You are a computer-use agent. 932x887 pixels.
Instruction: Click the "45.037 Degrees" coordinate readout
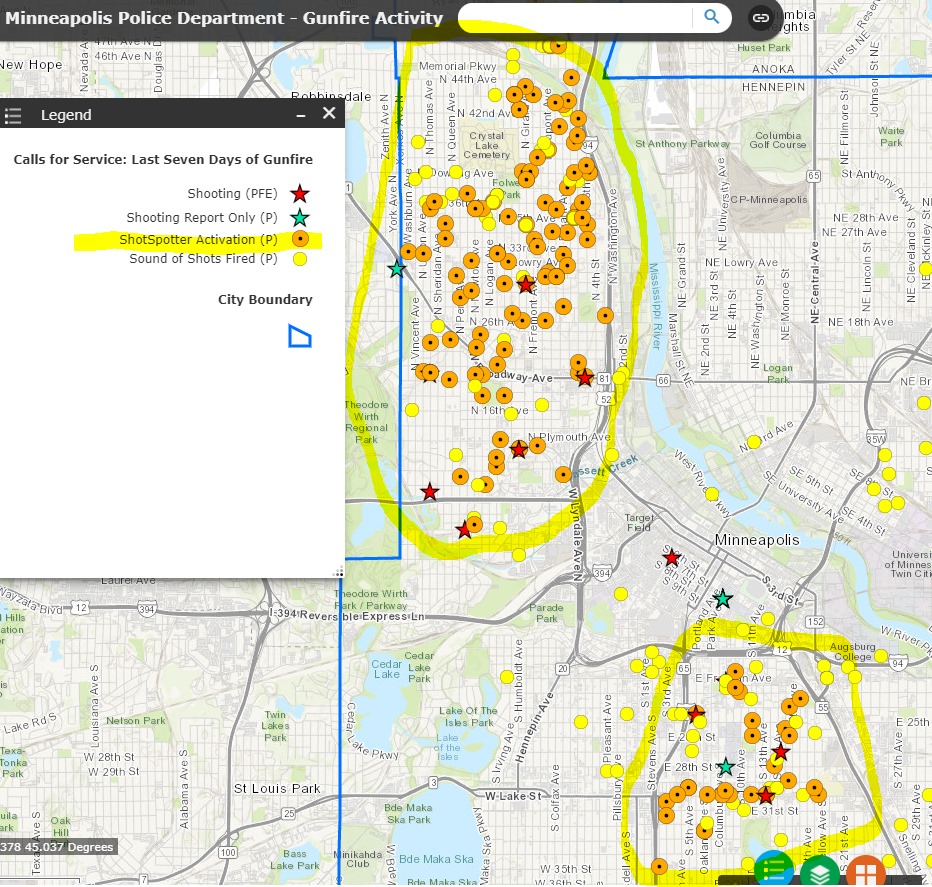coord(67,847)
